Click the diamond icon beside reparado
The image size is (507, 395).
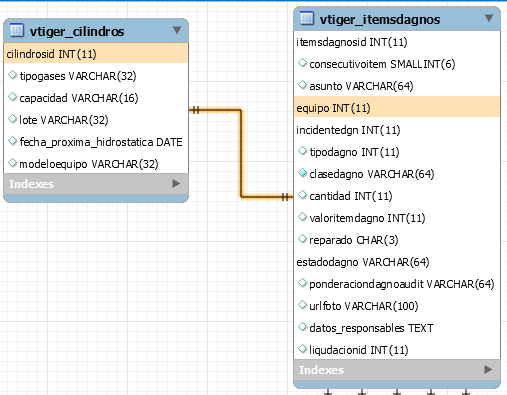pos(302,239)
